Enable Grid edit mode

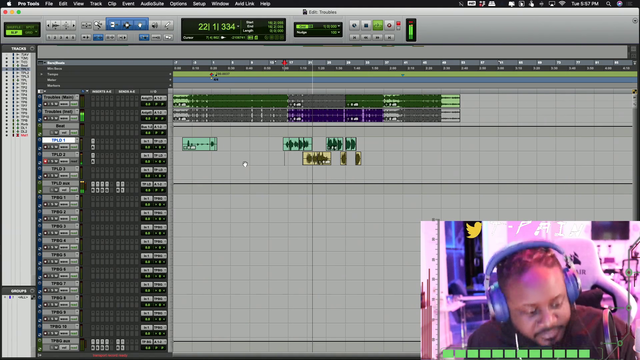coord(29,32)
